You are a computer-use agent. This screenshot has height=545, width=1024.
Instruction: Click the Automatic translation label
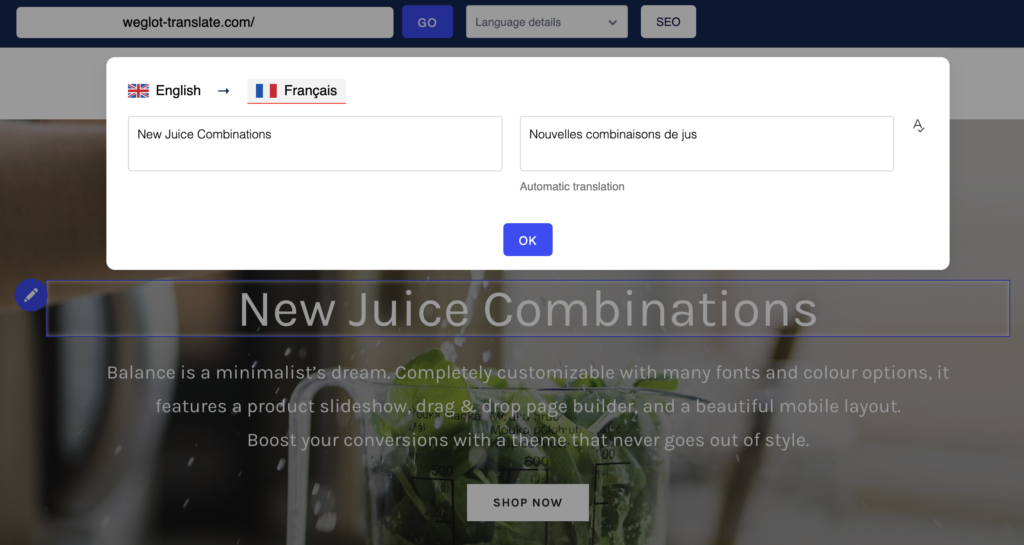[572, 187]
